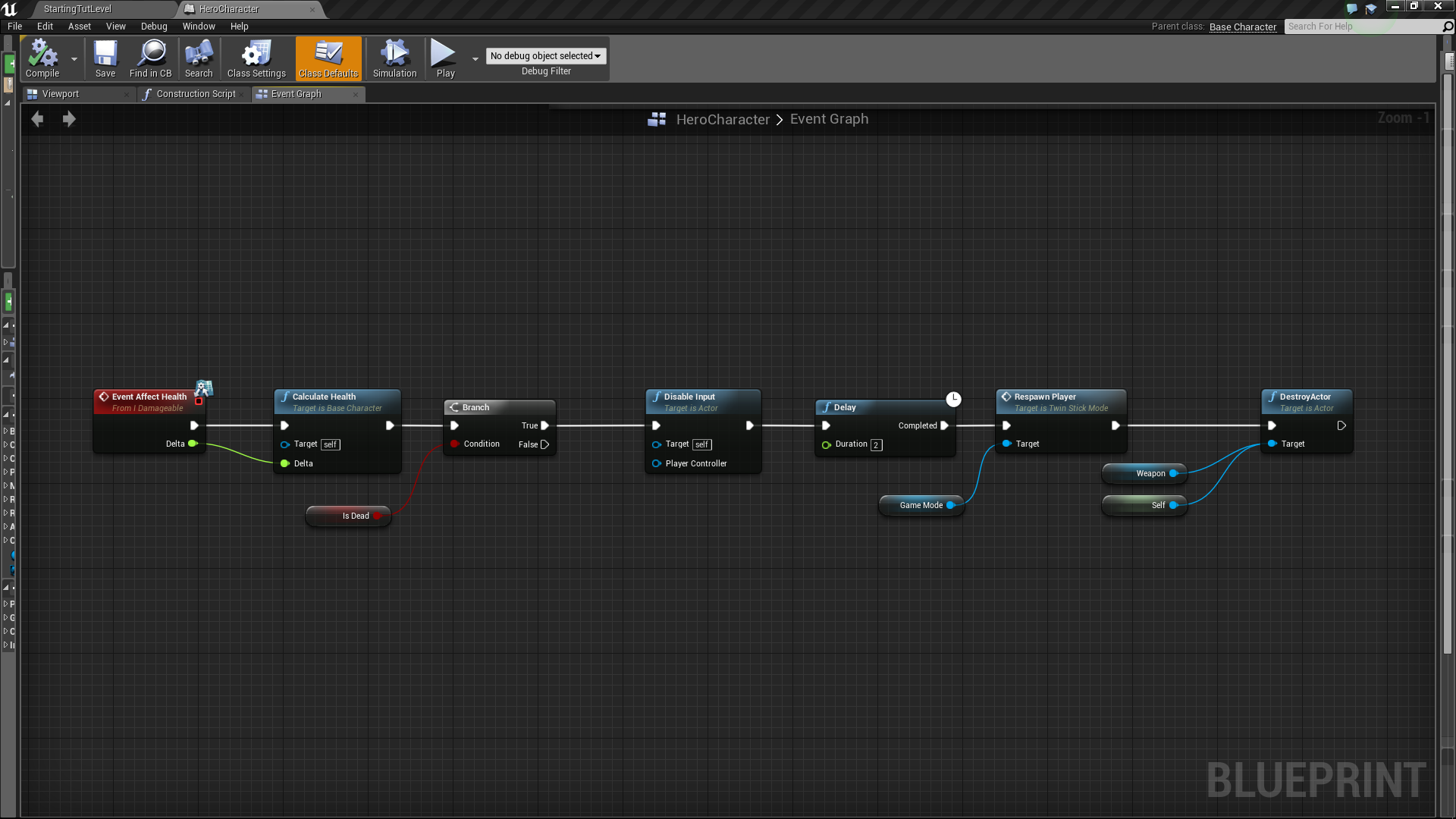Screen dimensions: 1456x819
Task: Click HeroCharacter in the breadcrumb
Action: 722,120
